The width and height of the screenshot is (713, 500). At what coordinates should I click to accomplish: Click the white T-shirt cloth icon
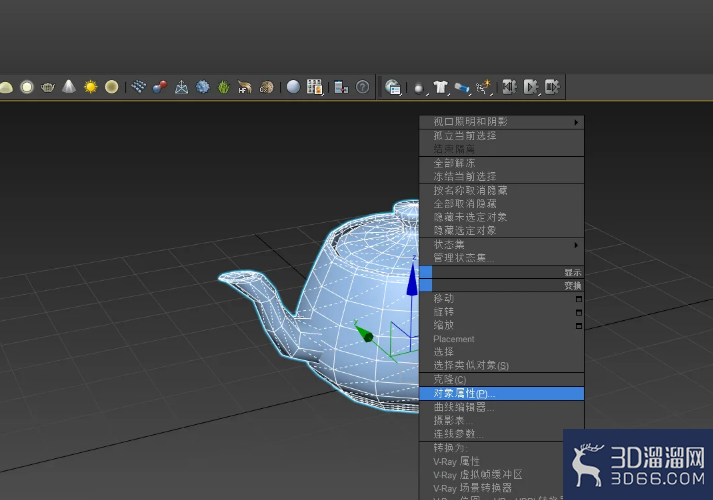441,87
